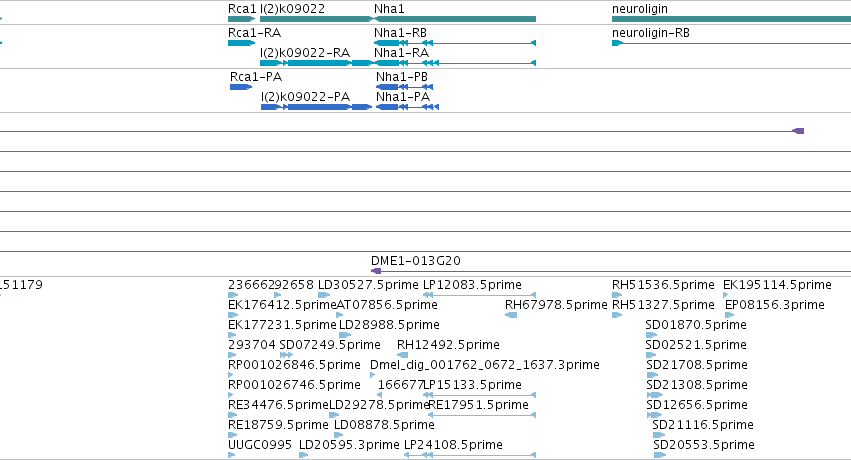Click the RE17951.5prime label
Image resolution: width=851 pixels, height=460 pixels.
click(x=479, y=405)
